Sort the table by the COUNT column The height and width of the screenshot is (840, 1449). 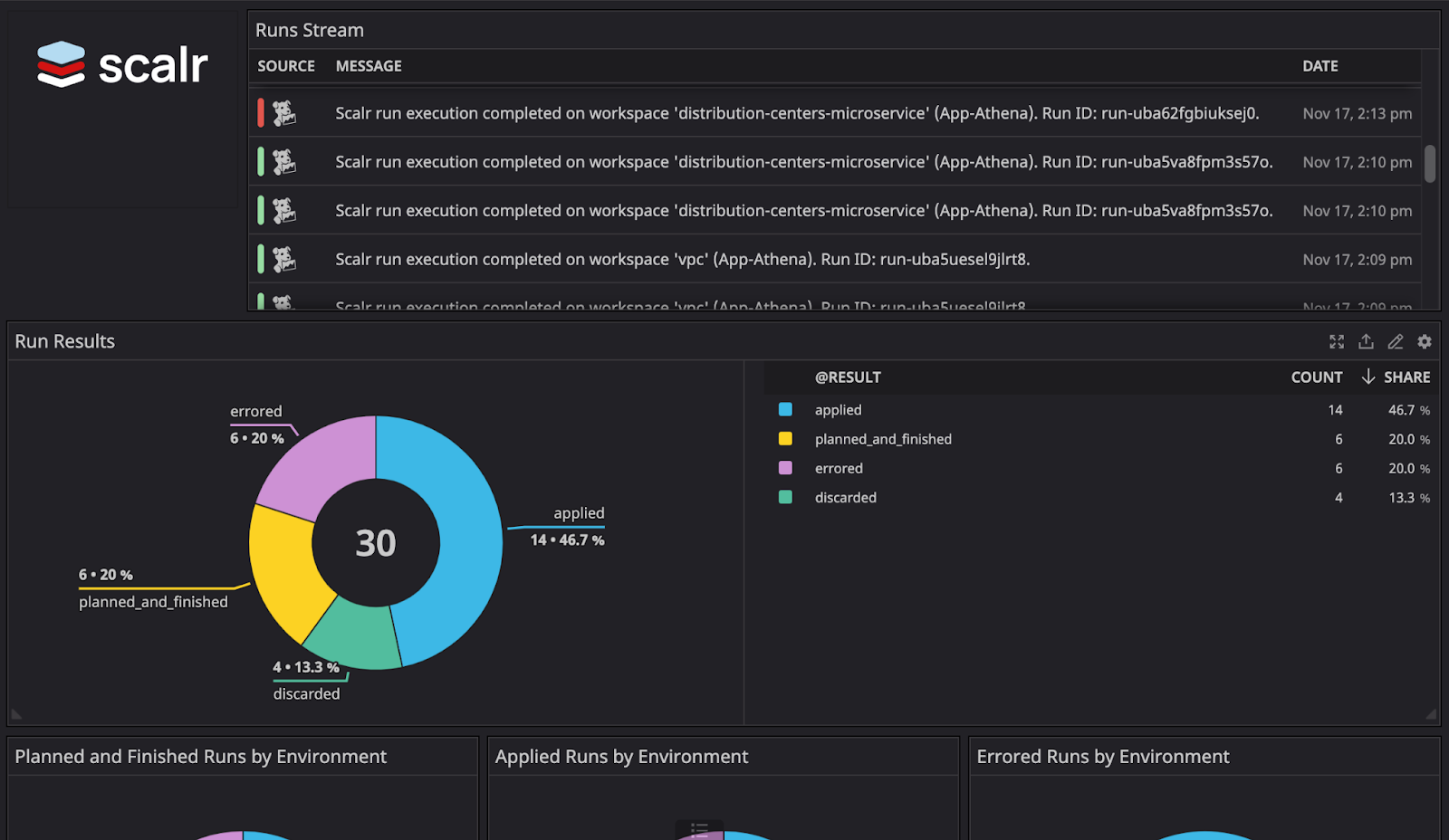[1316, 377]
